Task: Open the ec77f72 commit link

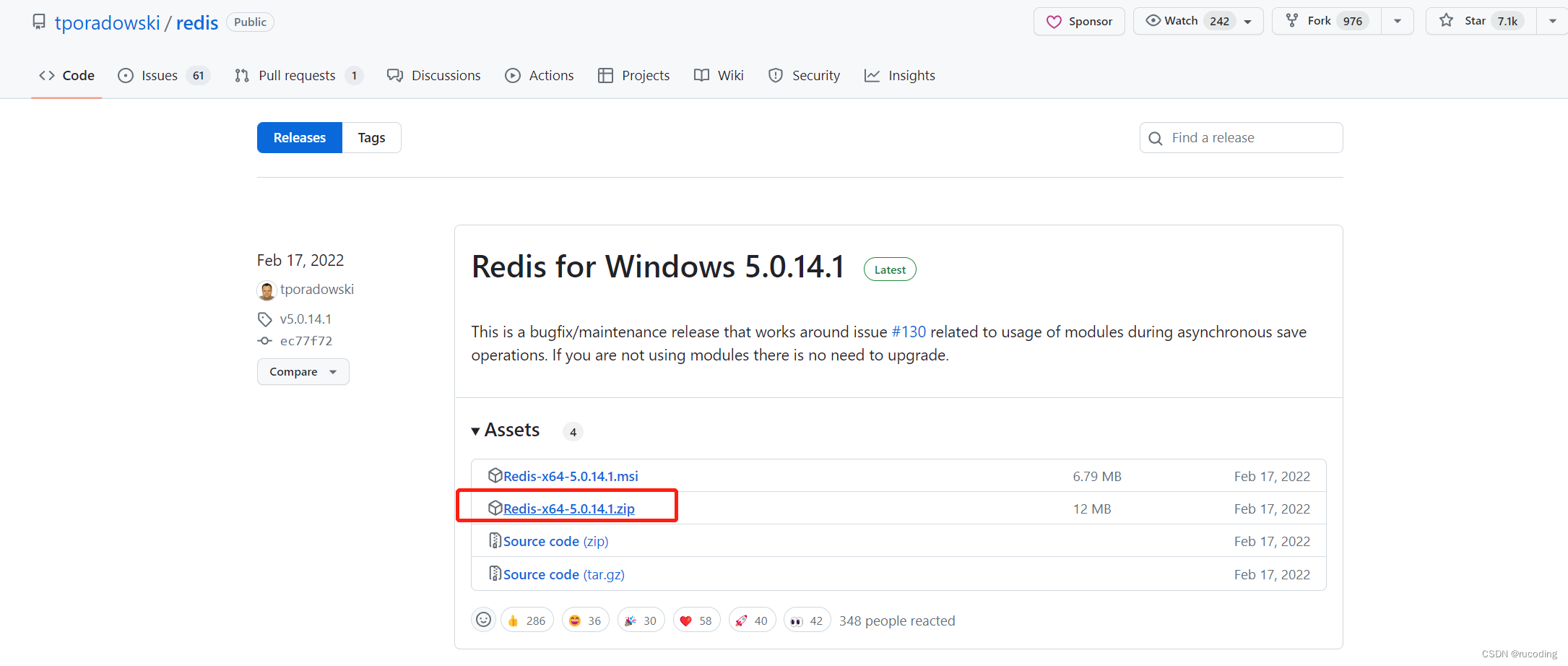Action: [x=306, y=340]
